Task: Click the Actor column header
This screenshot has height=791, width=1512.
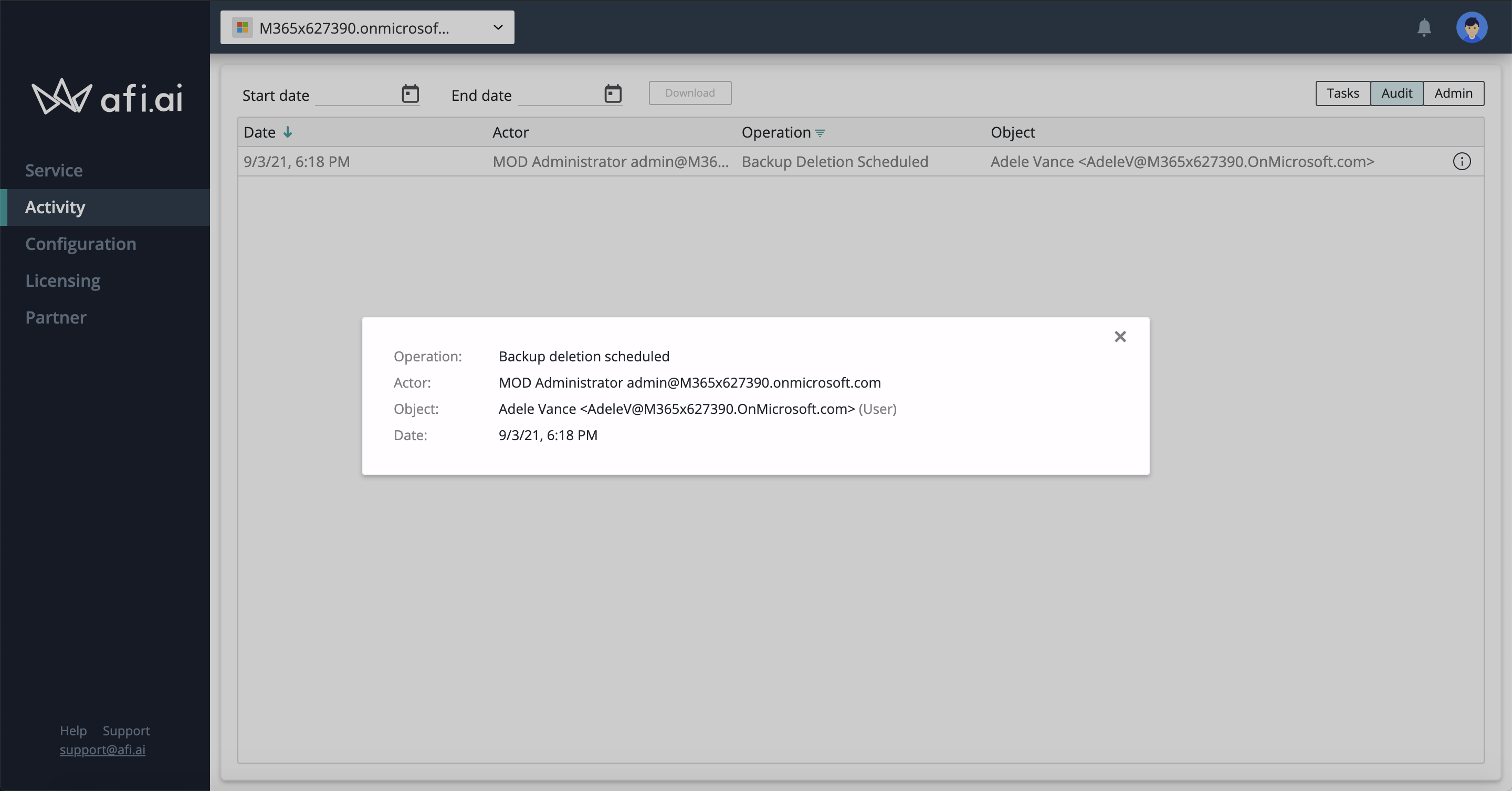Action: click(510, 132)
